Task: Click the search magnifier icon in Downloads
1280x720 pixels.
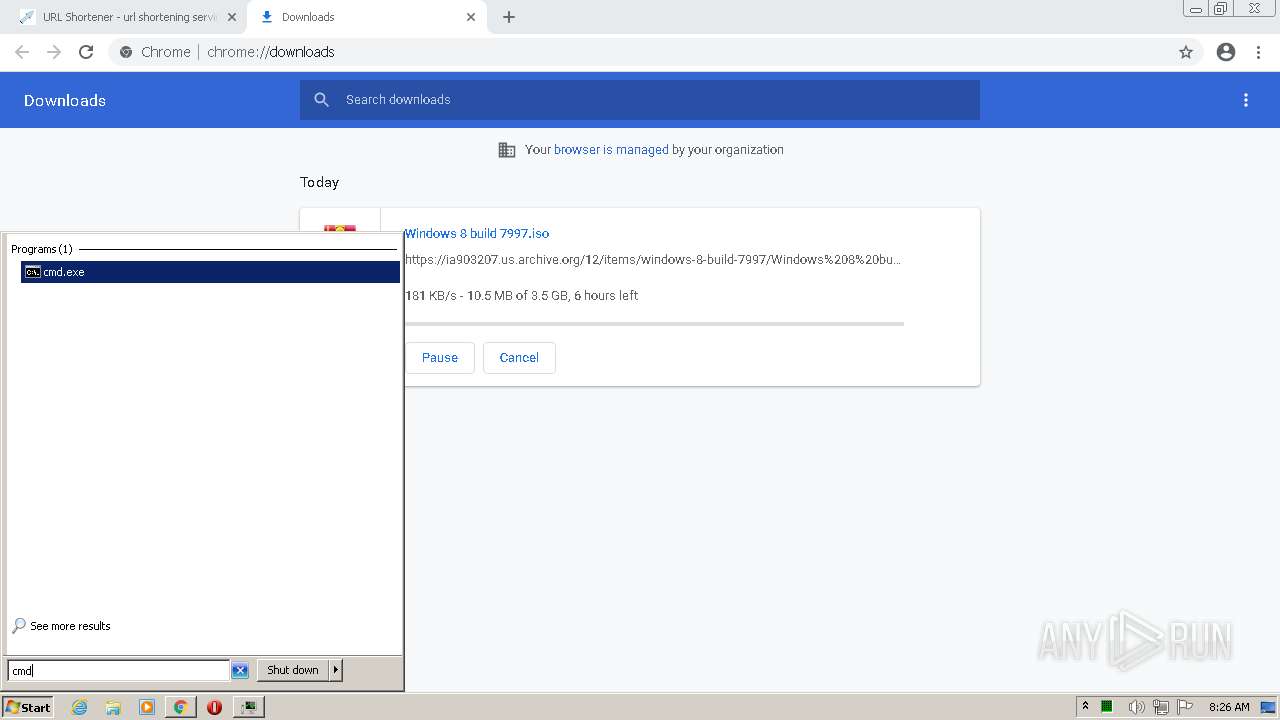Action: (321, 100)
